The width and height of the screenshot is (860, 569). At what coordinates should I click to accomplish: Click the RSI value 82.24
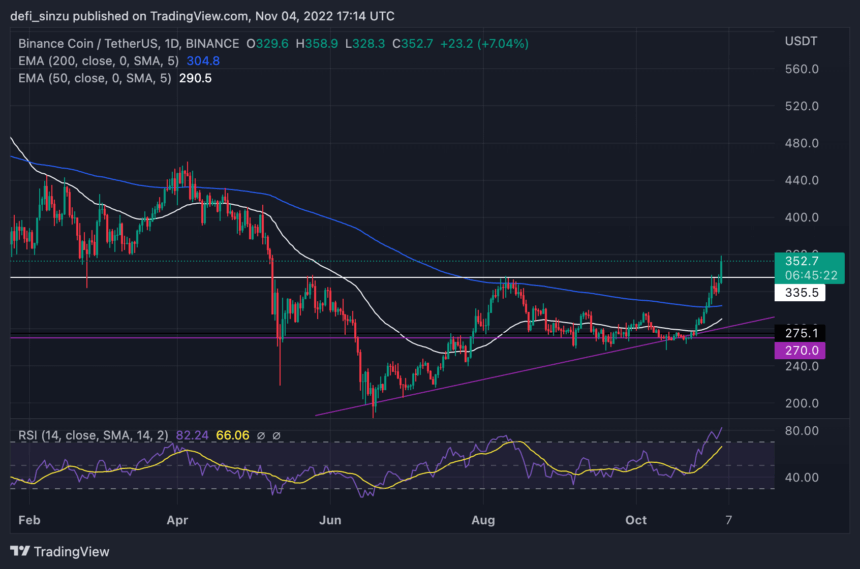tap(192, 436)
